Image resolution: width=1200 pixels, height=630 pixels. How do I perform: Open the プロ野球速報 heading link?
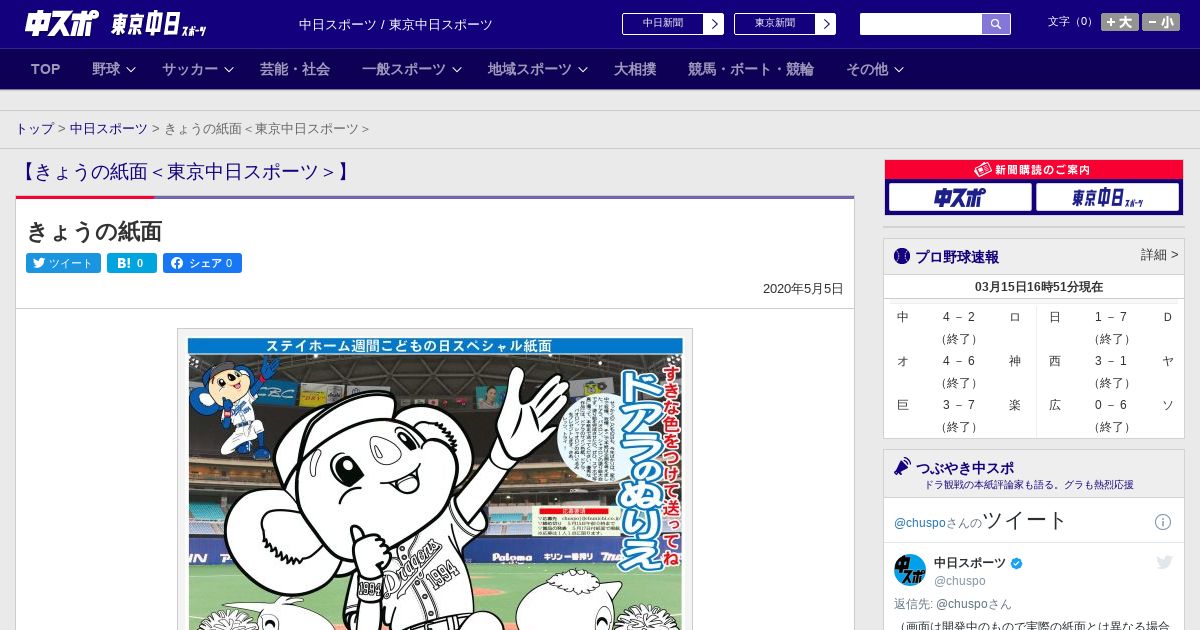point(957,257)
